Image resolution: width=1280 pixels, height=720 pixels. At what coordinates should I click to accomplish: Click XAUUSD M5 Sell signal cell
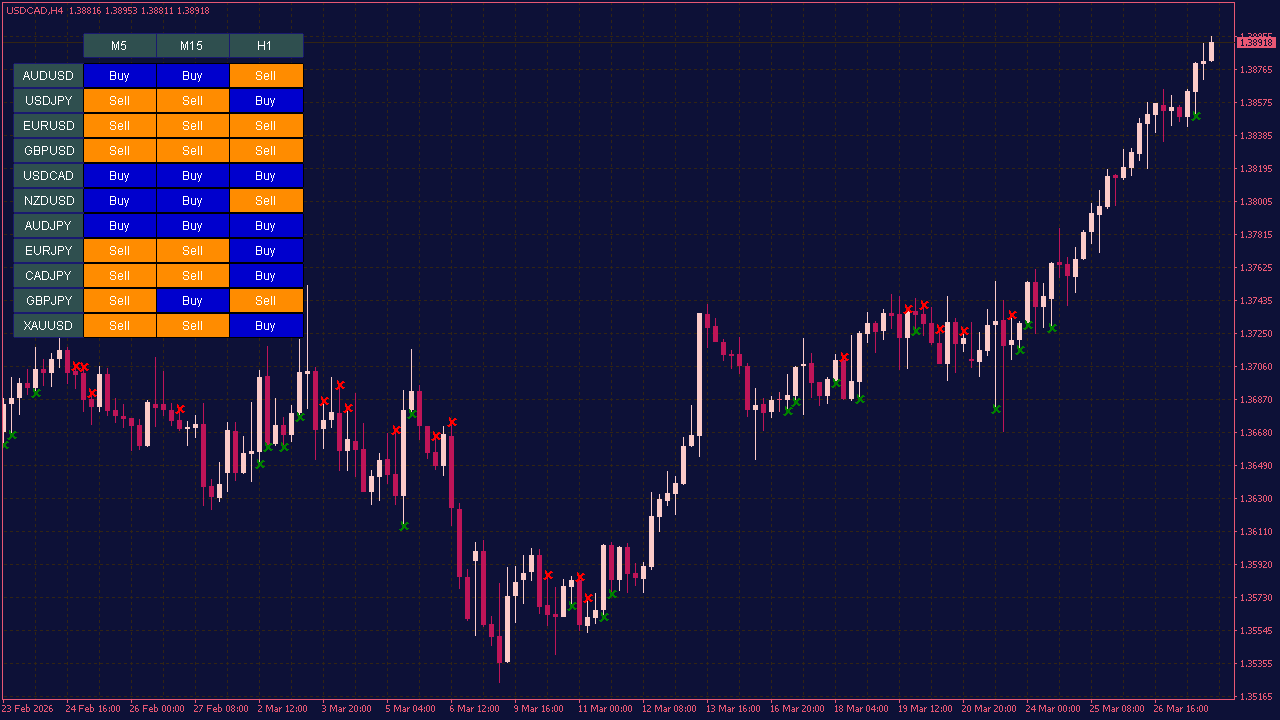click(x=119, y=326)
